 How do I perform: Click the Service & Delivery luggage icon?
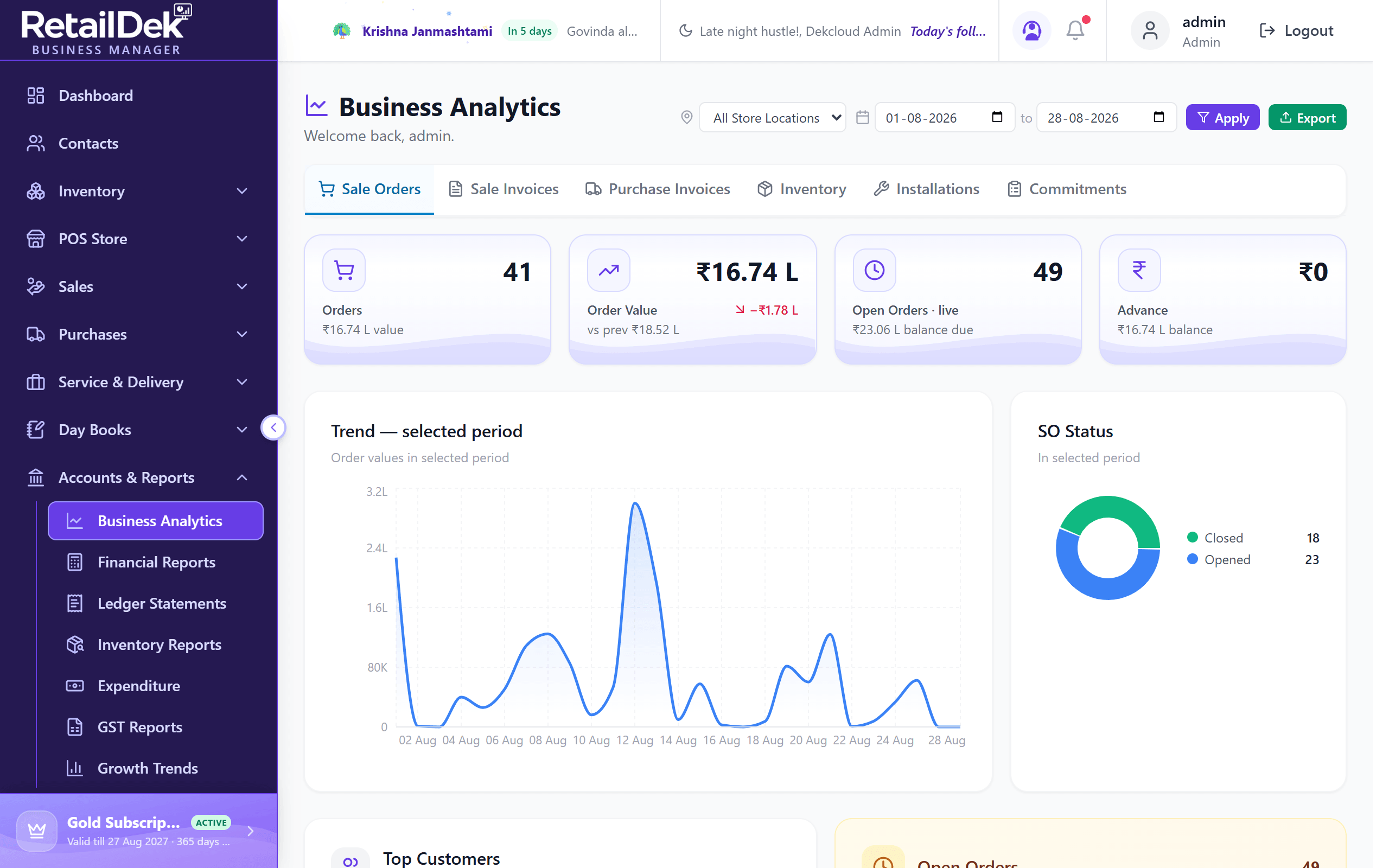pyautogui.click(x=36, y=382)
